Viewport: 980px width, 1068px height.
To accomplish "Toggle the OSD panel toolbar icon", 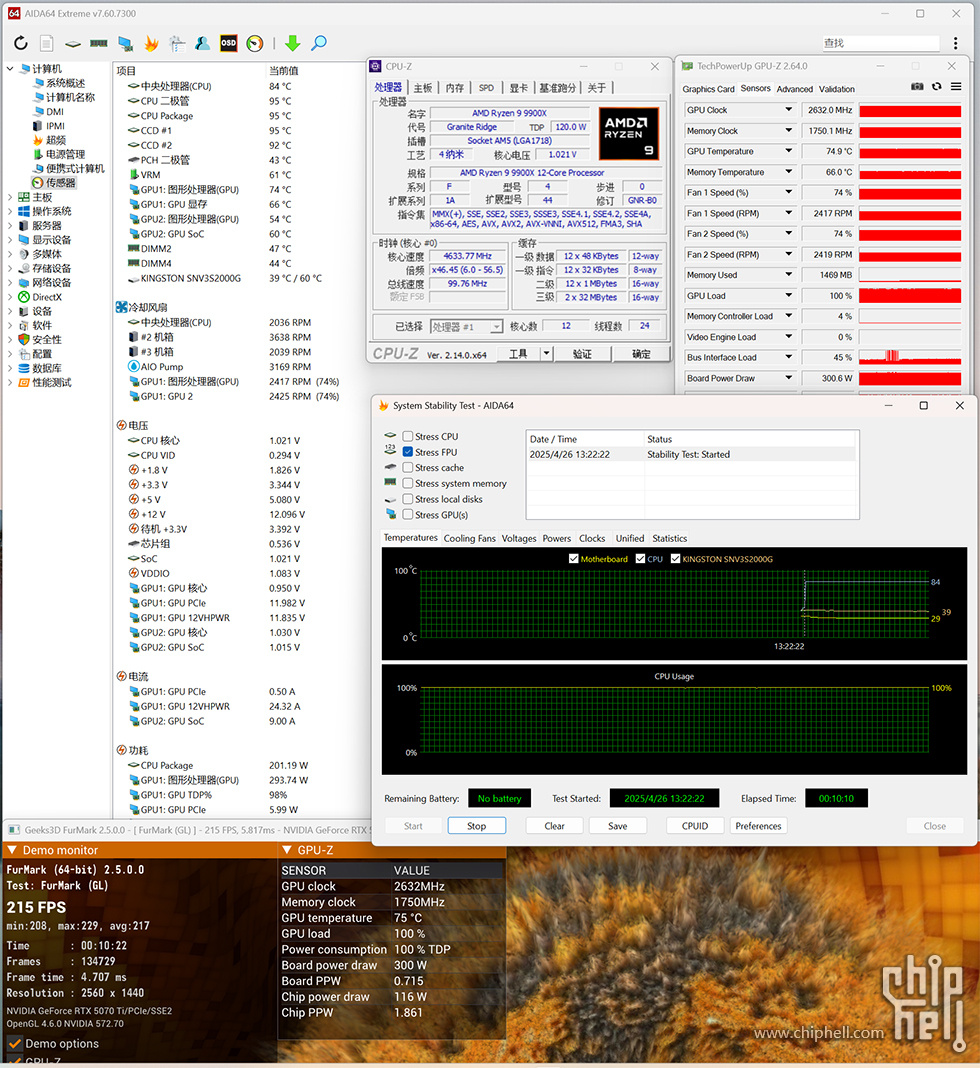I will point(228,44).
